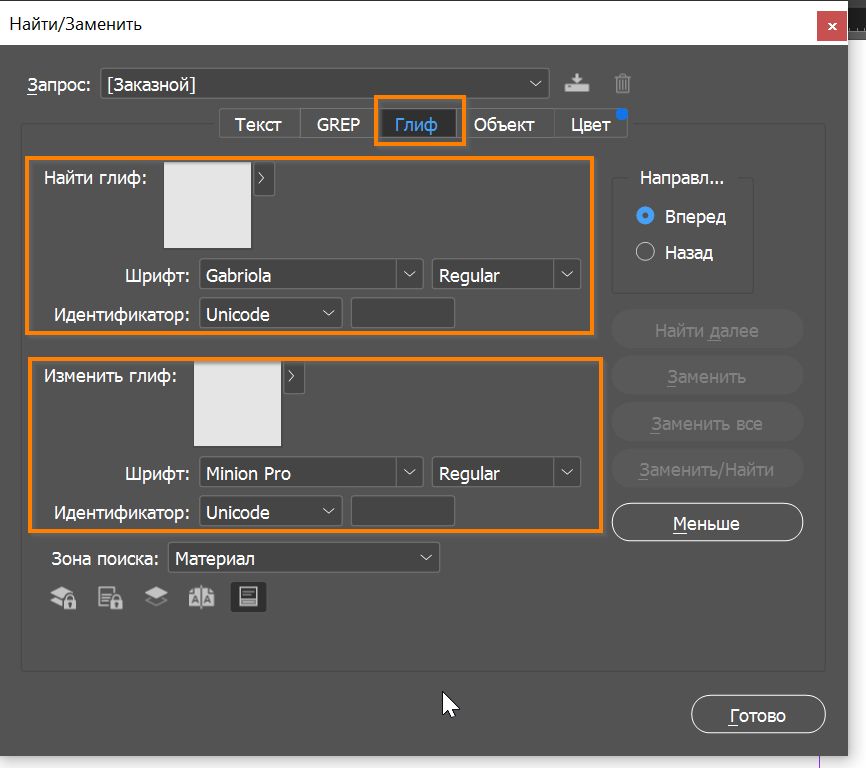This screenshot has width=866, height=768.
Task: Open the Gabriola font dropdown
Action: pyautogui.click(x=409, y=275)
